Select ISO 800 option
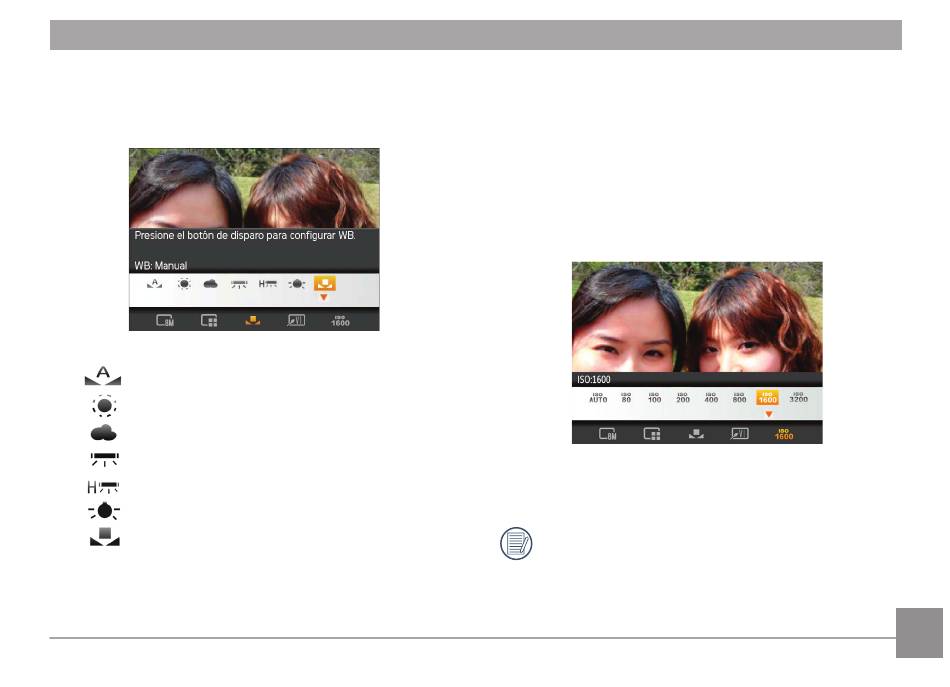The width and height of the screenshot is (950, 687). [x=739, y=397]
